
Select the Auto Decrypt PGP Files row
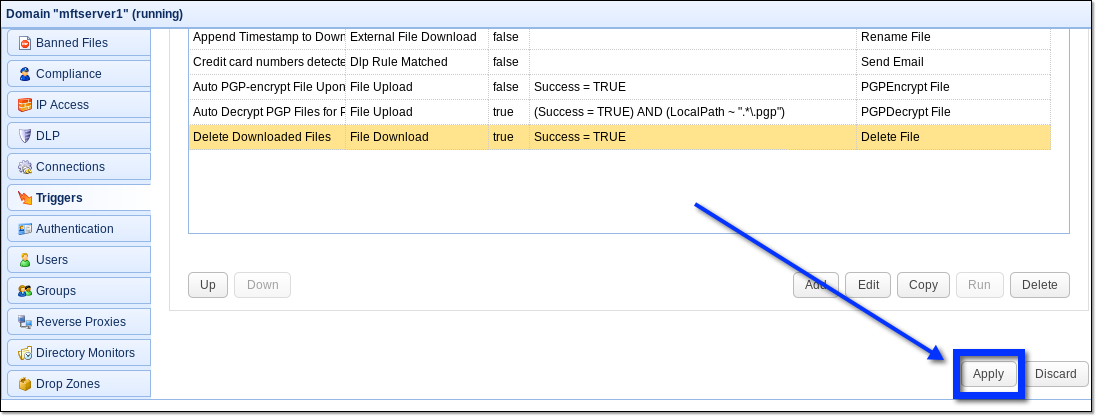(x=268, y=112)
